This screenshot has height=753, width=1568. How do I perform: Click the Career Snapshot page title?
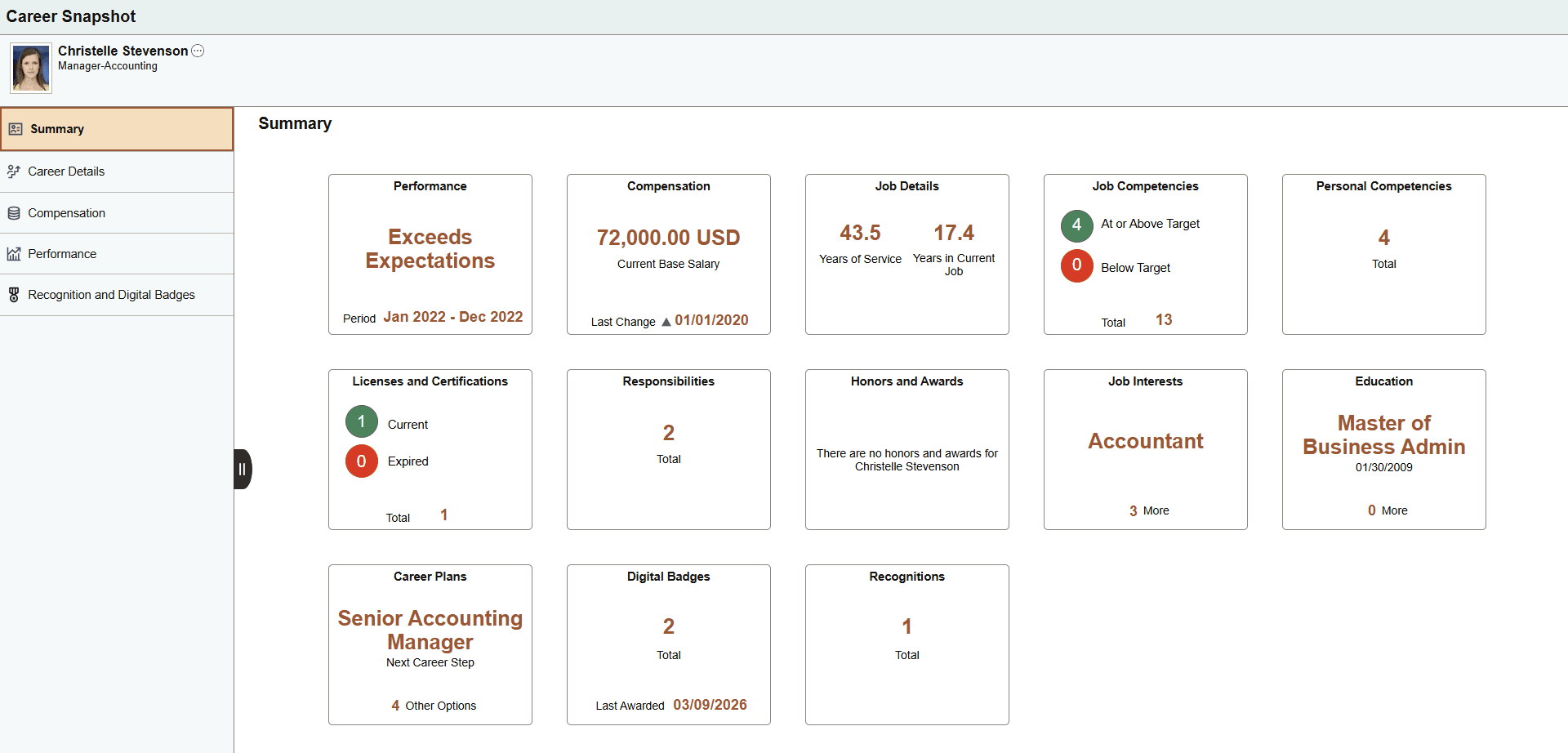(71, 16)
